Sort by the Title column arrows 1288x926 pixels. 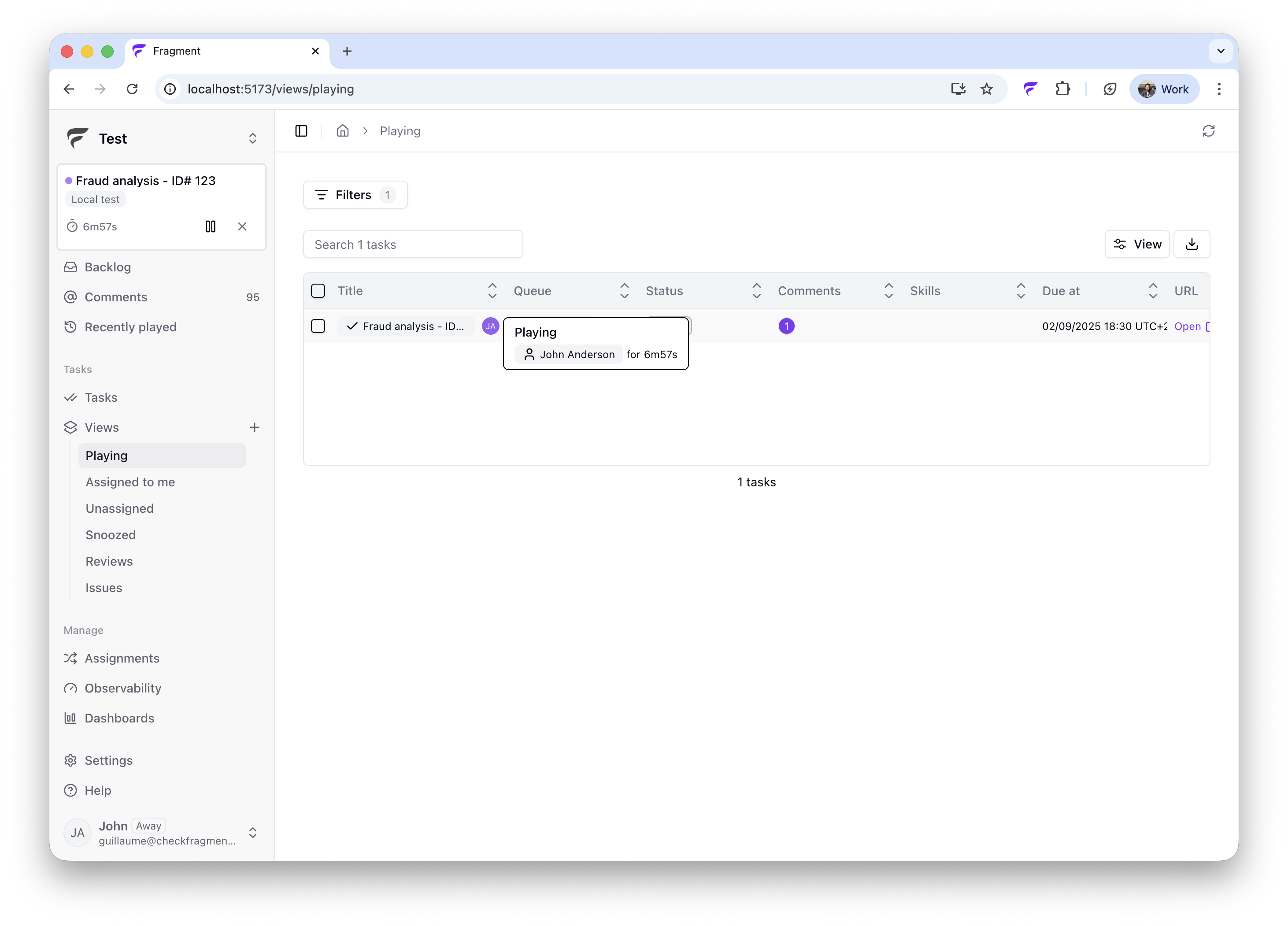pos(492,291)
